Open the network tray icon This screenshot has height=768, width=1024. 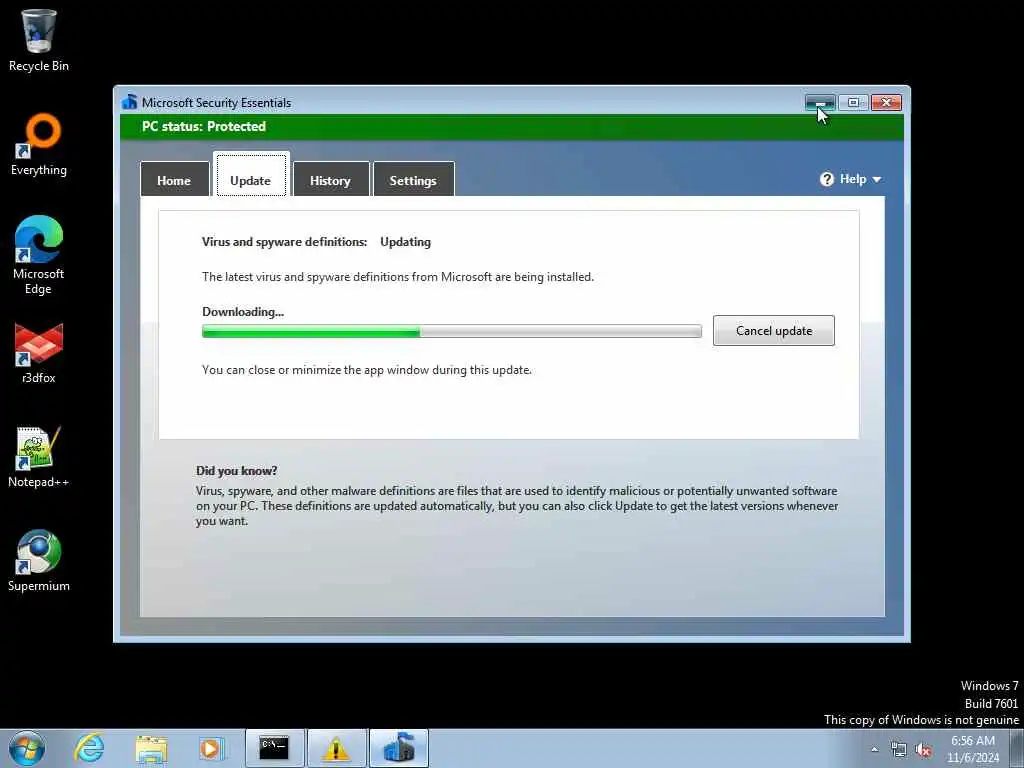(899, 750)
